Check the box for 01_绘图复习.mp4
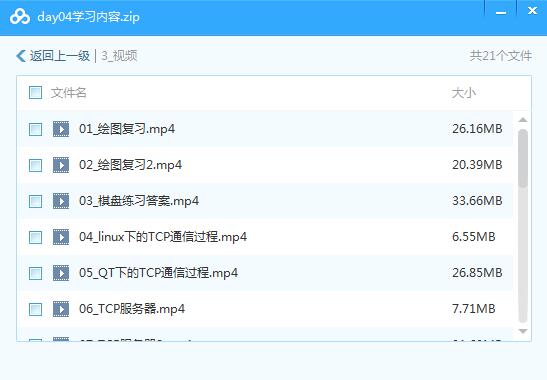The image size is (547, 380). [35, 129]
